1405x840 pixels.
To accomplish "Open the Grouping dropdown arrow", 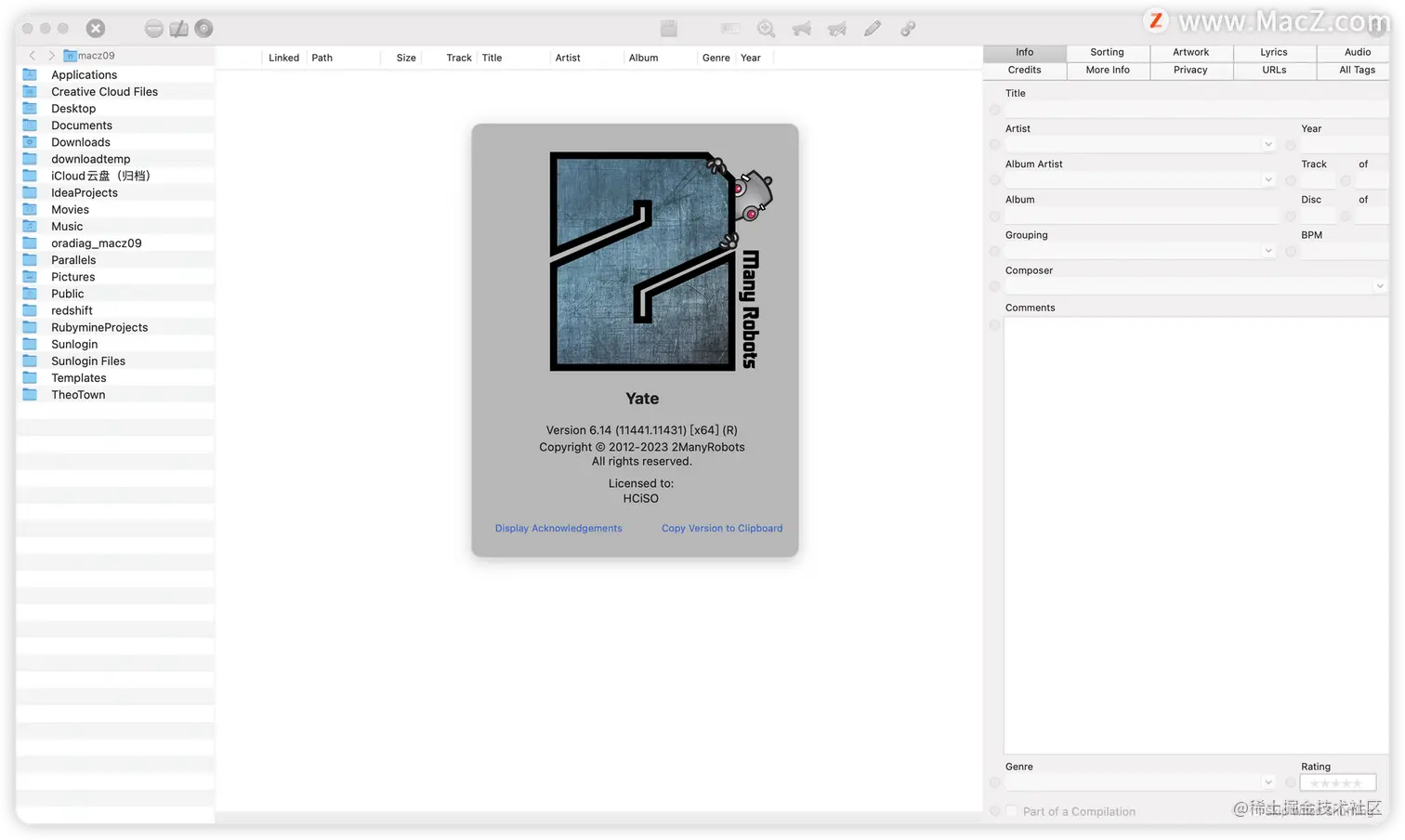I will click(x=1268, y=250).
